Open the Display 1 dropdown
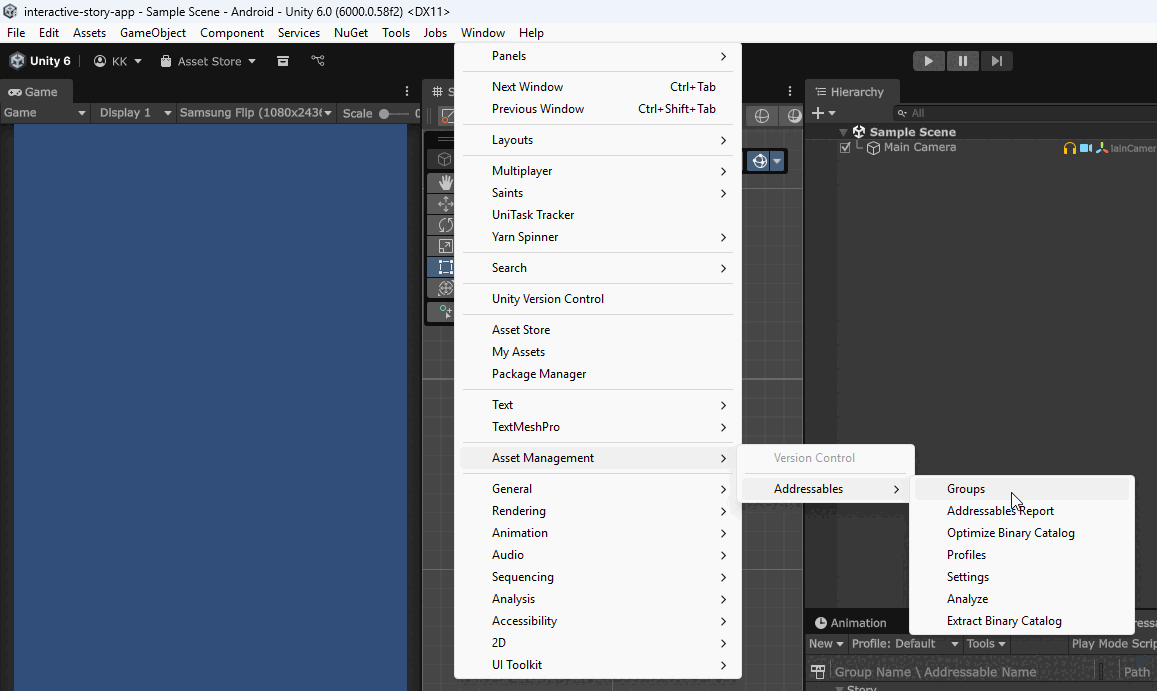Viewport: 1157px width, 691px height. [131, 112]
